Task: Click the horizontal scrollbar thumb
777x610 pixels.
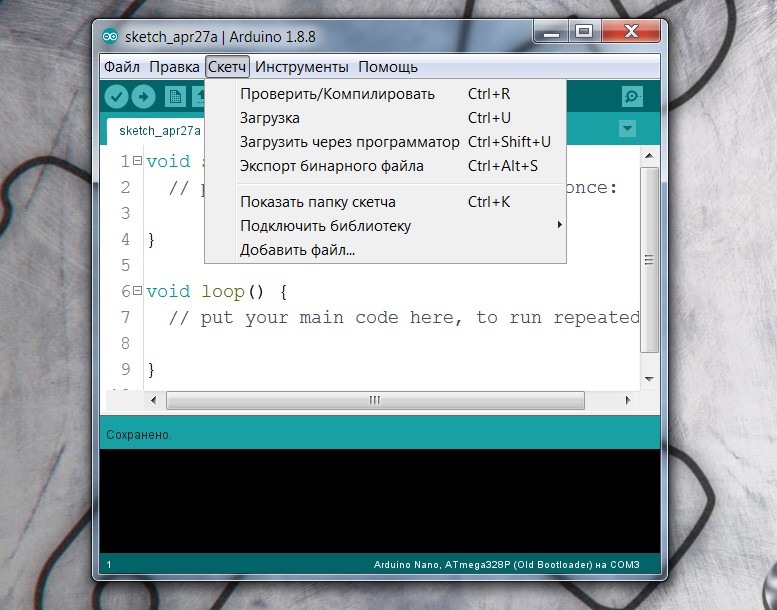Action: point(375,400)
